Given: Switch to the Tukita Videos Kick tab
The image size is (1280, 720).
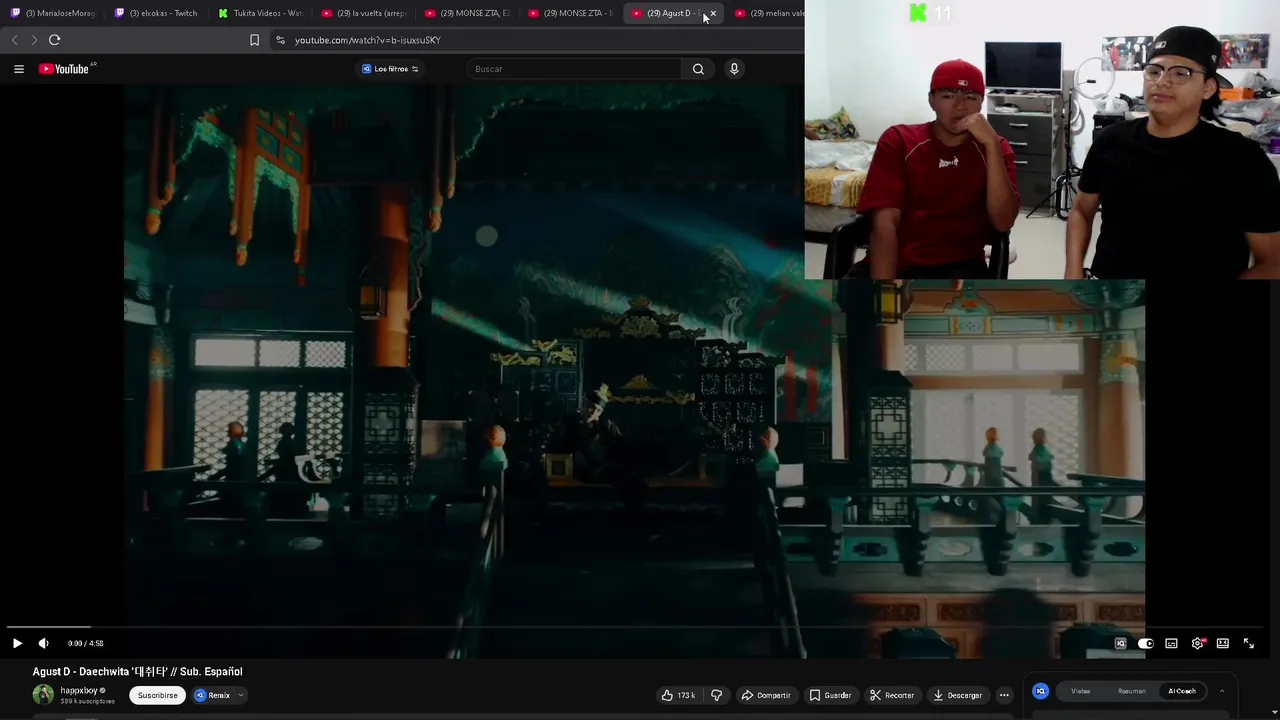Looking at the screenshot, I should pyautogui.click(x=260, y=13).
